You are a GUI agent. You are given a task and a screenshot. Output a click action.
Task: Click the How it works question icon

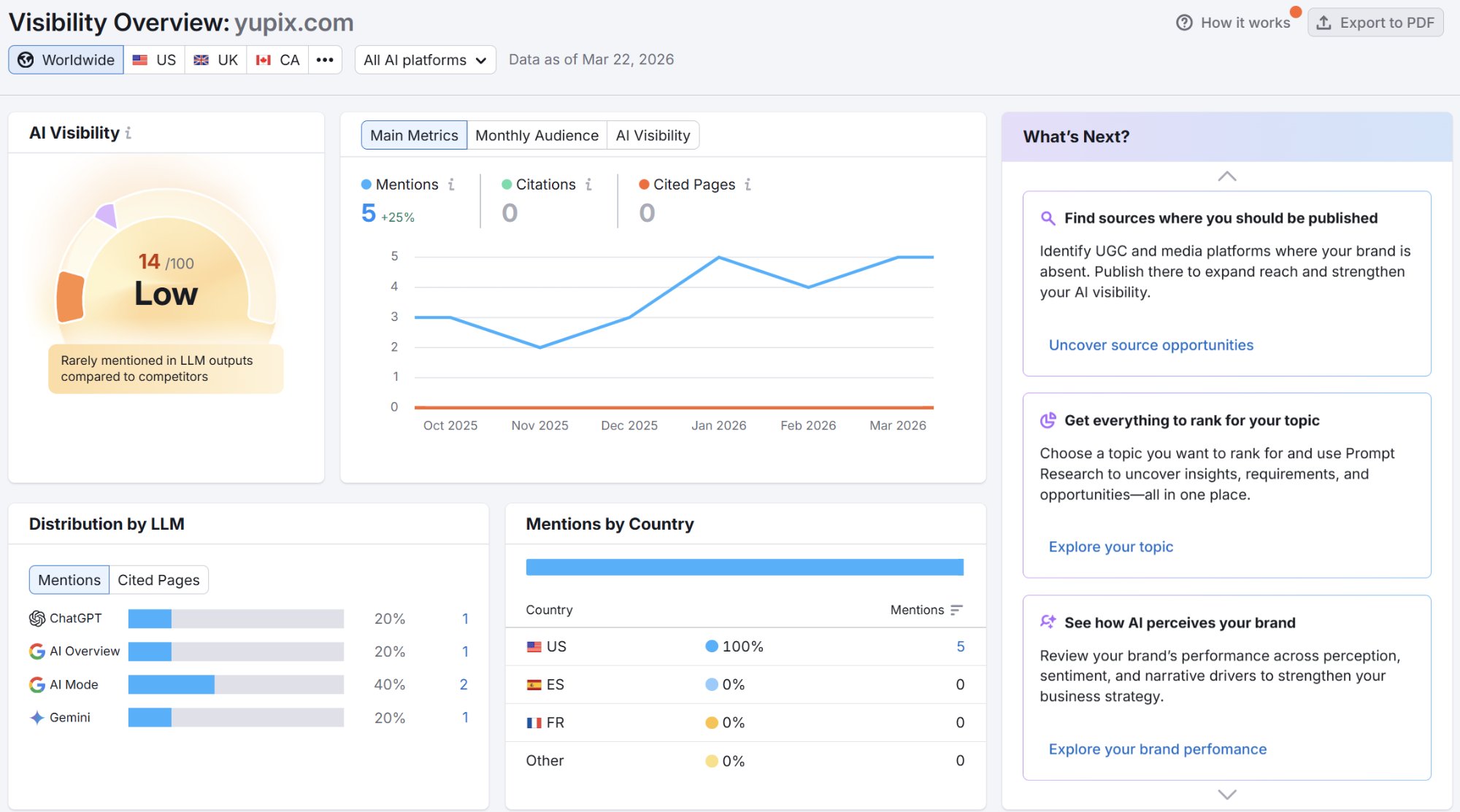[1184, 23]
